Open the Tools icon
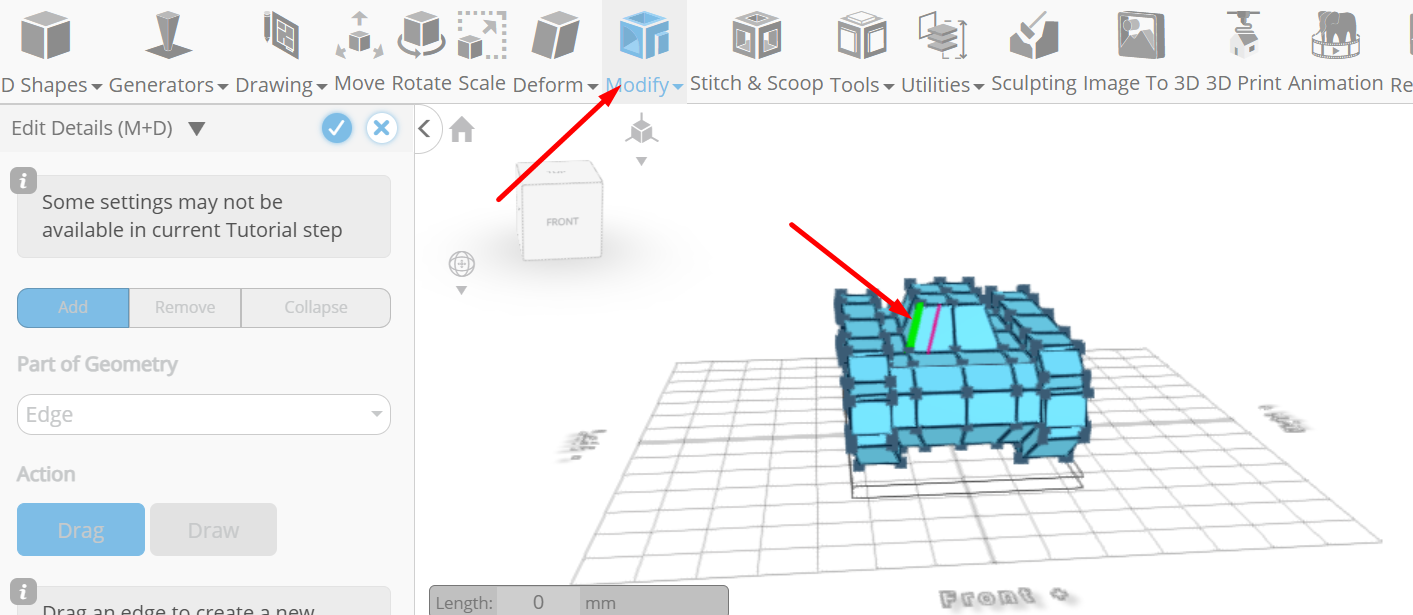Image resolution: width=1413 pixels, height=615 pixels. (x=861, y=36)
